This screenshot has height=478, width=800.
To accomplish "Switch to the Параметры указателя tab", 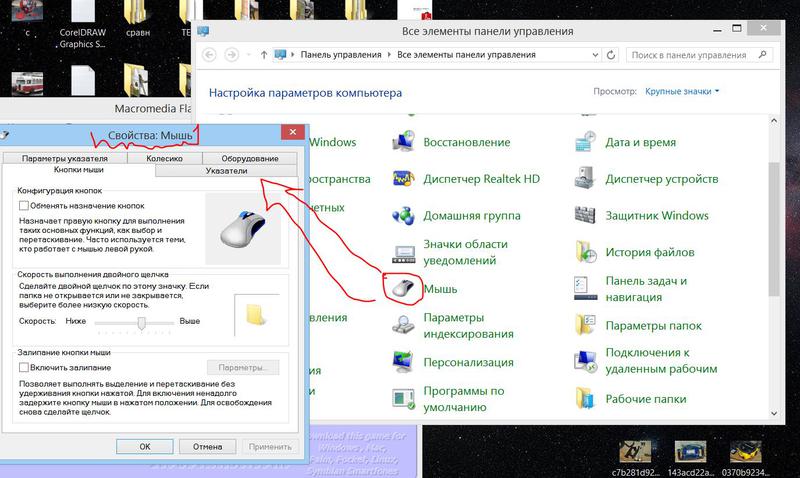I will point(64,158).
